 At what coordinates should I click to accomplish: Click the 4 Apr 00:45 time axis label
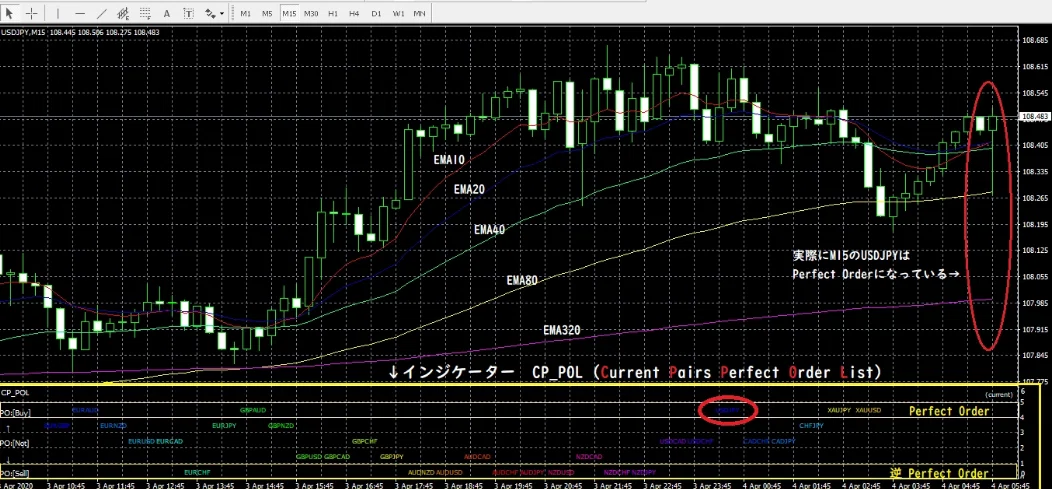[x=762, y=484]
